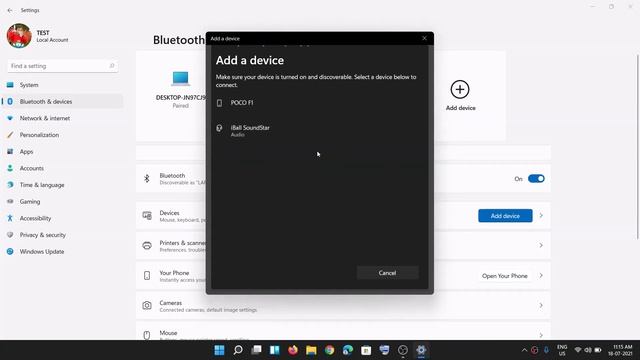Click the phone icon in Your Phone row
Screen dimensions: 640x360
147,276
